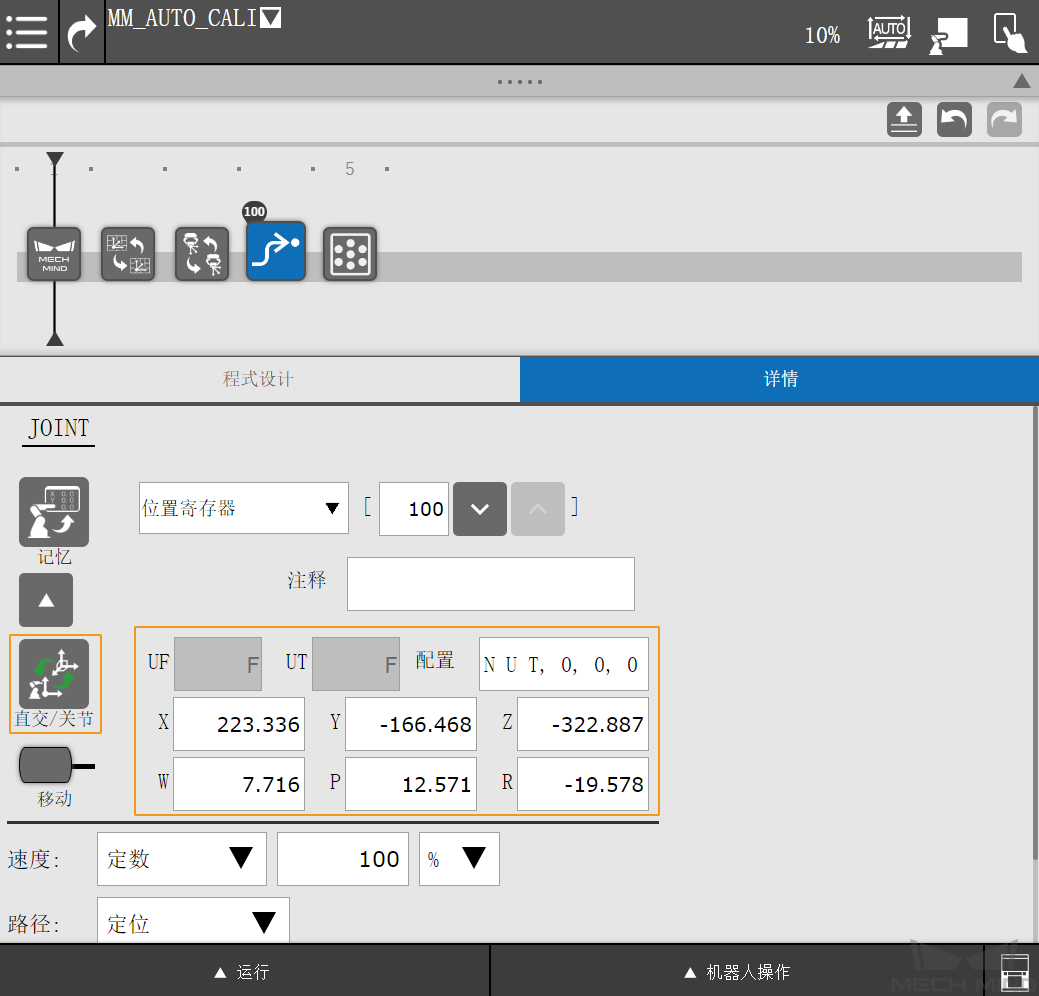
Task: Tap the 10% speed override indicator
Action: pyautogui.click(x=822, y=35)
